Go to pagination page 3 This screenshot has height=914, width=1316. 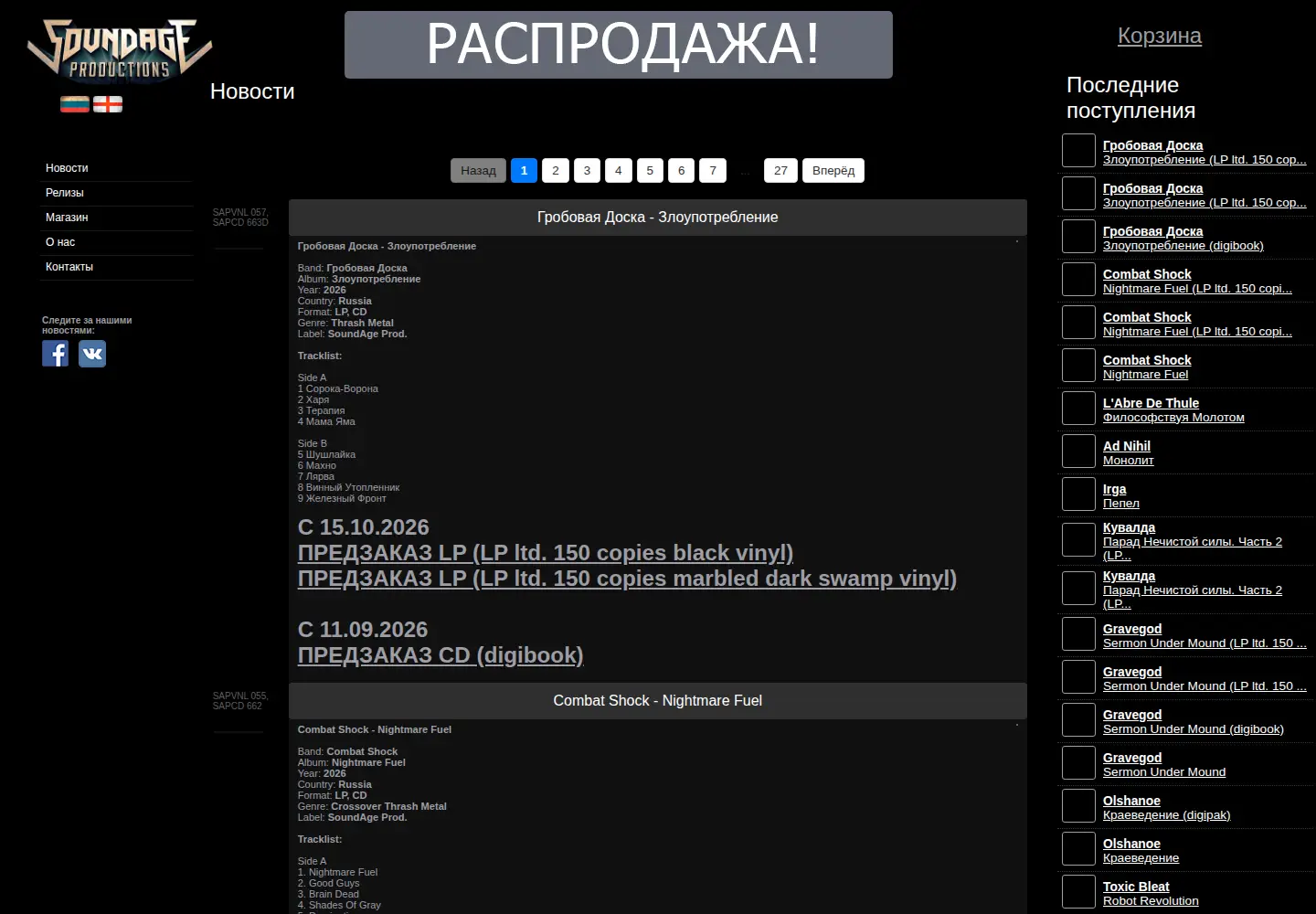pyautogui.click(x=587, y=170)
